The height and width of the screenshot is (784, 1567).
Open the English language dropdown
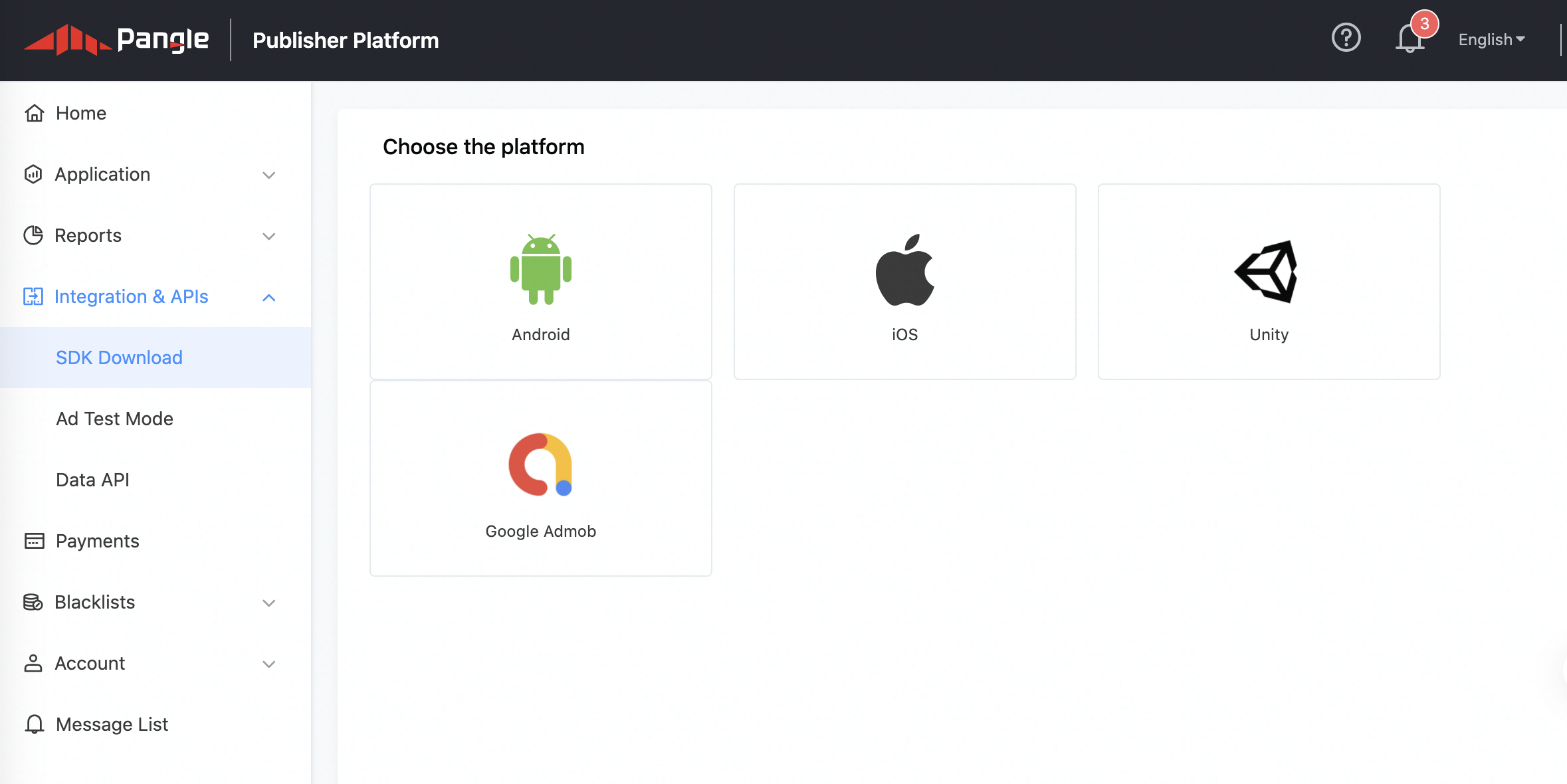(1491, 40)
